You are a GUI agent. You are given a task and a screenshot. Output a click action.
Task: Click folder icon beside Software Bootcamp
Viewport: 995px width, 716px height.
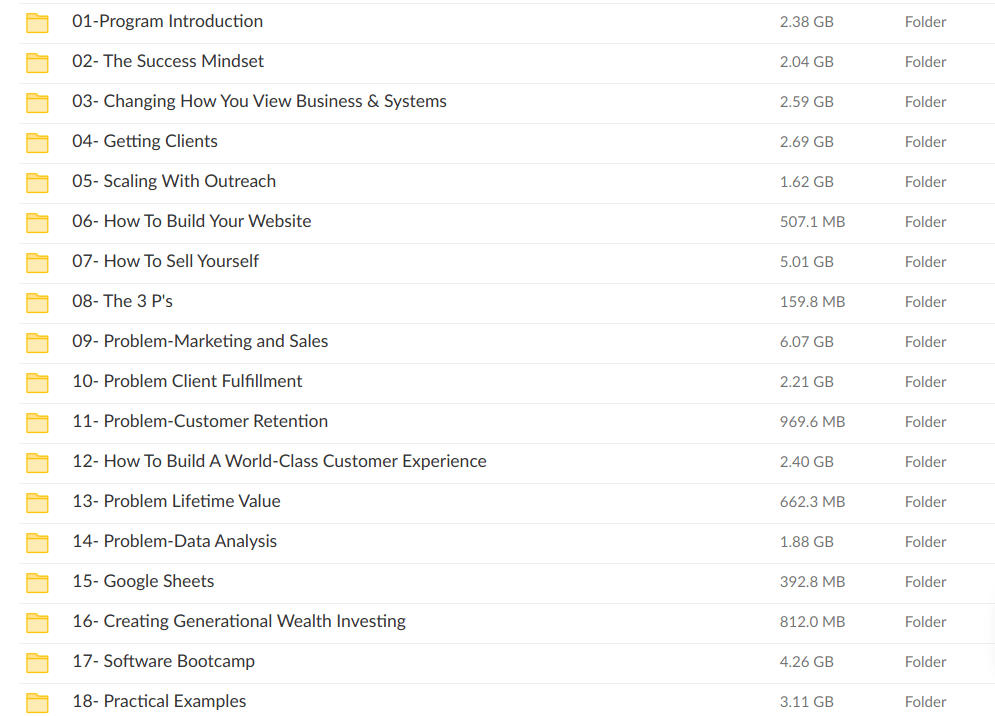point(37,662)
